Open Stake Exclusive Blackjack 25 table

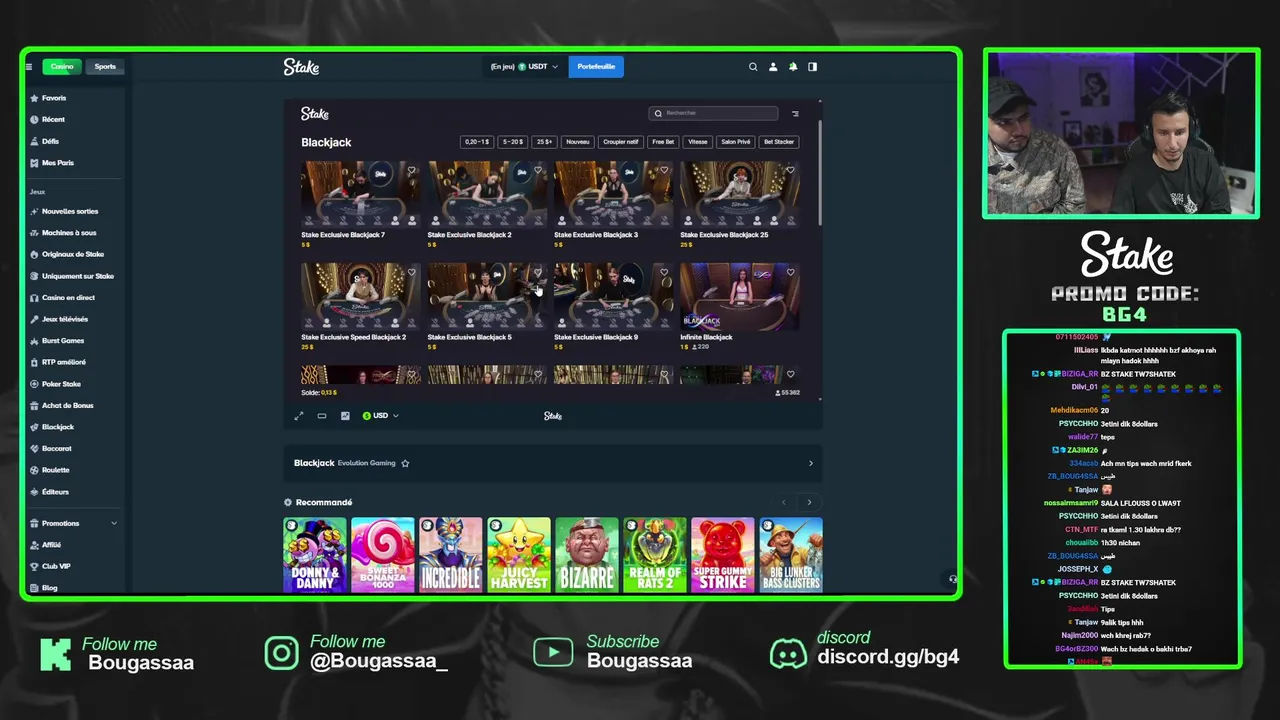pyautogui.click(x=740, y=195)
